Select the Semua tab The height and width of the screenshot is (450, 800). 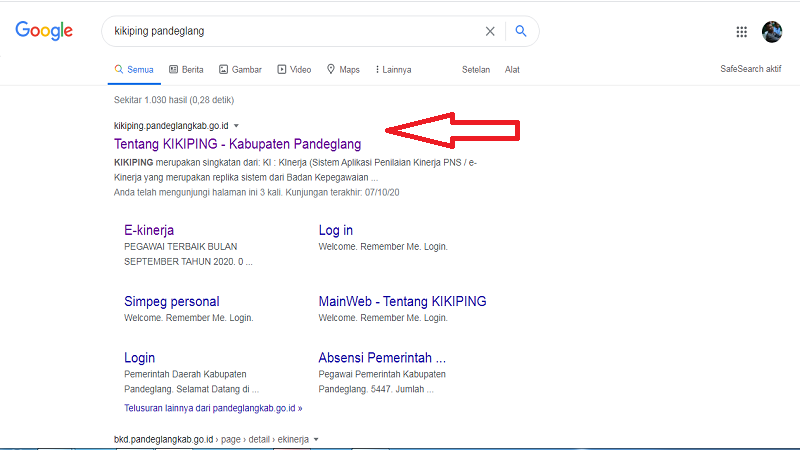(x=134, y=70)
